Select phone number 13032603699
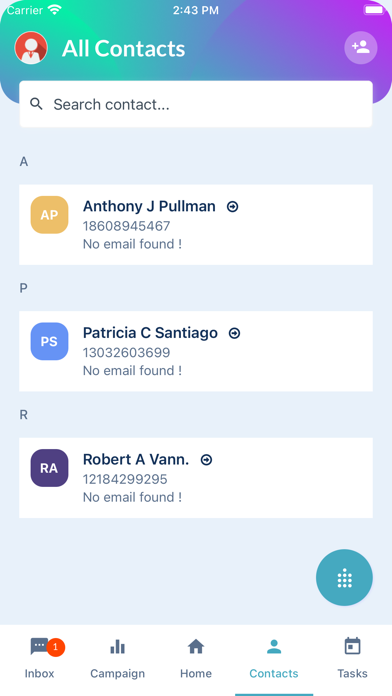Screen dimensions: 392x696 (x=127, y=353)
